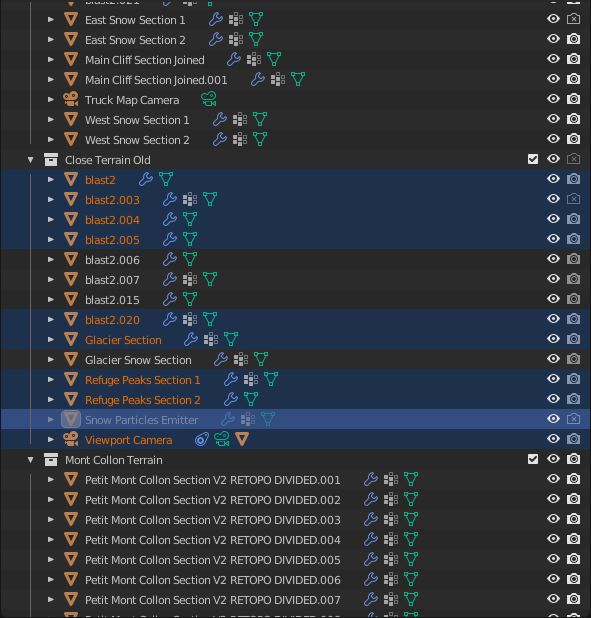The height and width of the screenshot is (618, 591).
Task: Click the Close Terrain Old collection box icon
Action: click(x=51, y=160)
